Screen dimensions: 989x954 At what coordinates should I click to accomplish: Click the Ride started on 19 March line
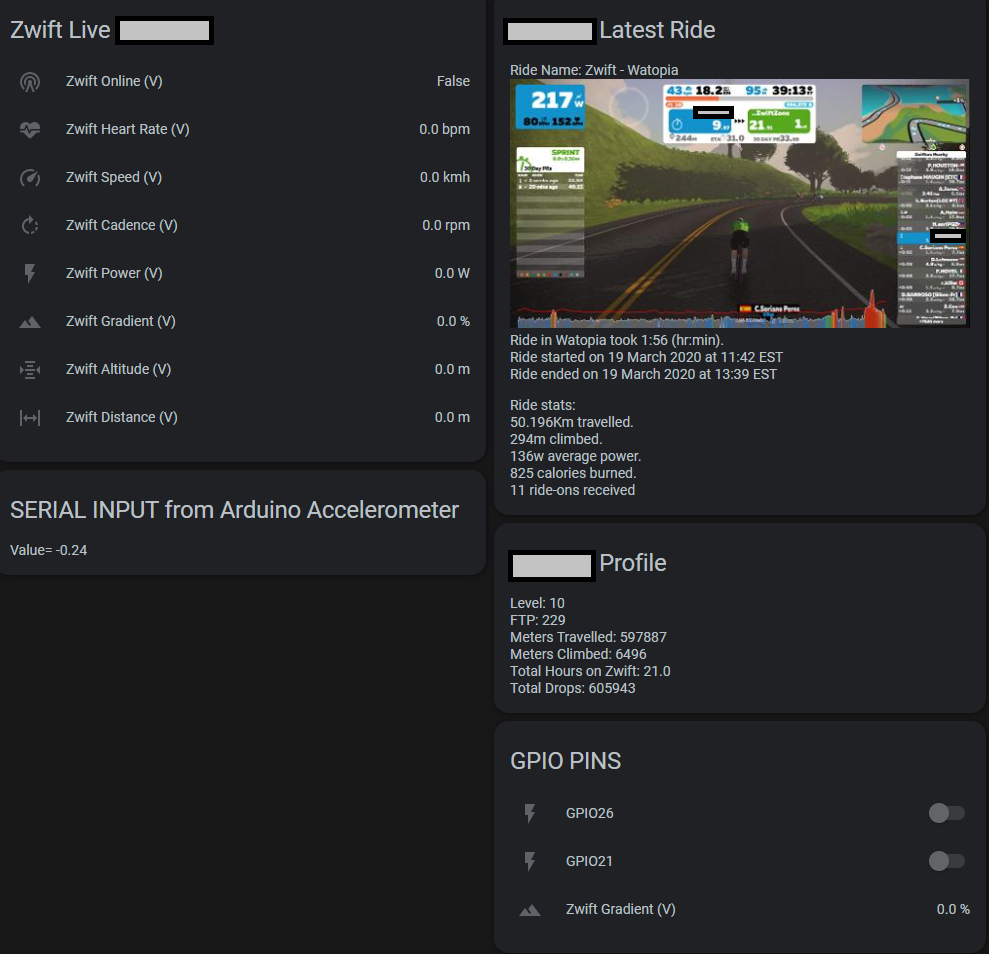647,357
